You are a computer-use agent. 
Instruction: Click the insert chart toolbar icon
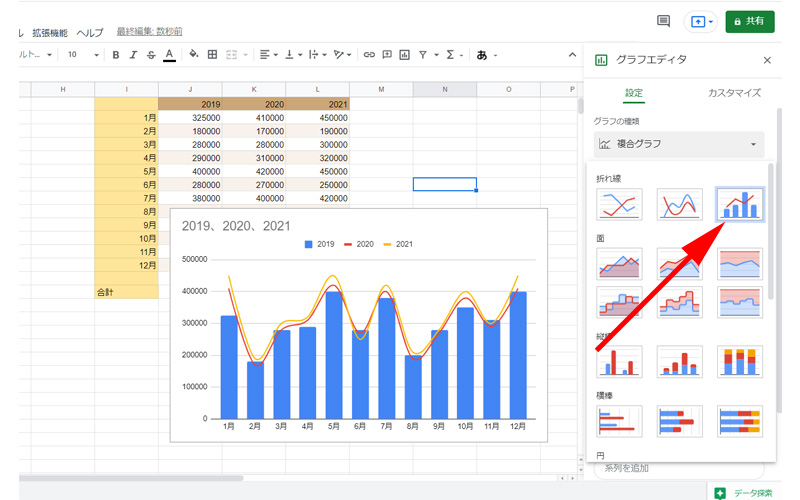pyautogui.click(x=404, y=55)
